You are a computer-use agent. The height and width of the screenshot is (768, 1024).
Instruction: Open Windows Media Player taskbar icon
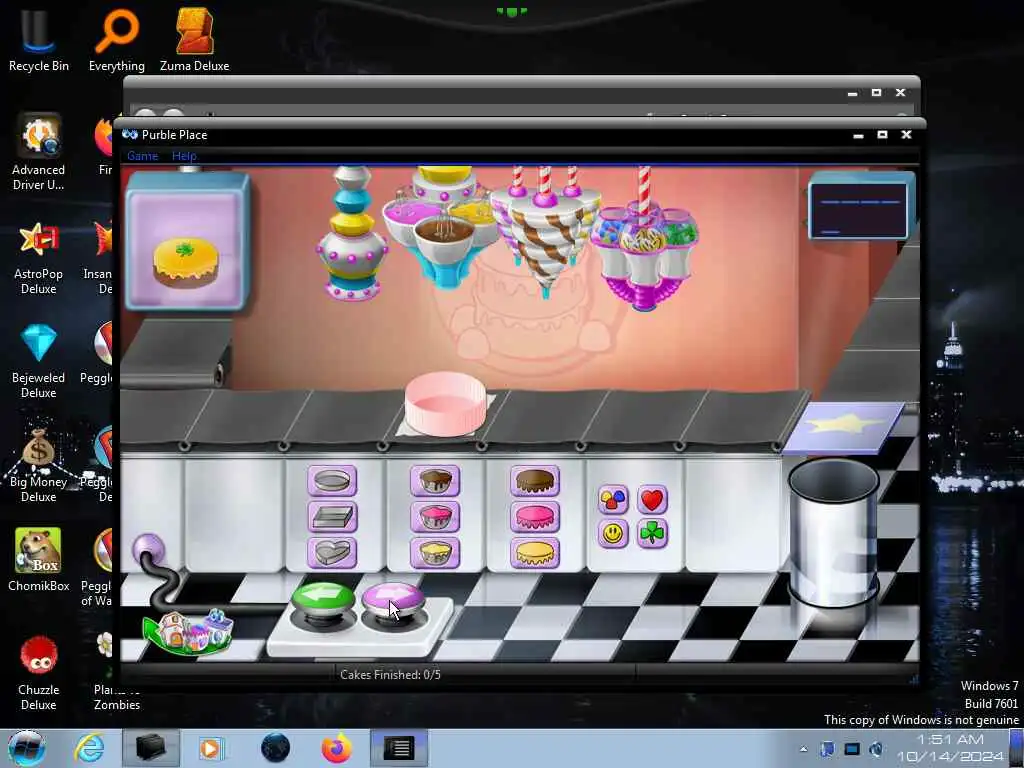pyautogui.click(x=211, y=748)
